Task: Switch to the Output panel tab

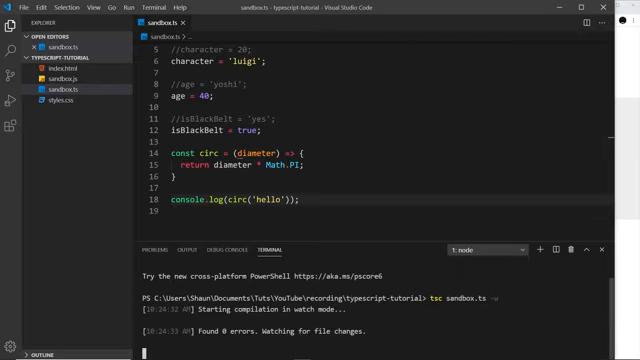Action: pos(187,250)
